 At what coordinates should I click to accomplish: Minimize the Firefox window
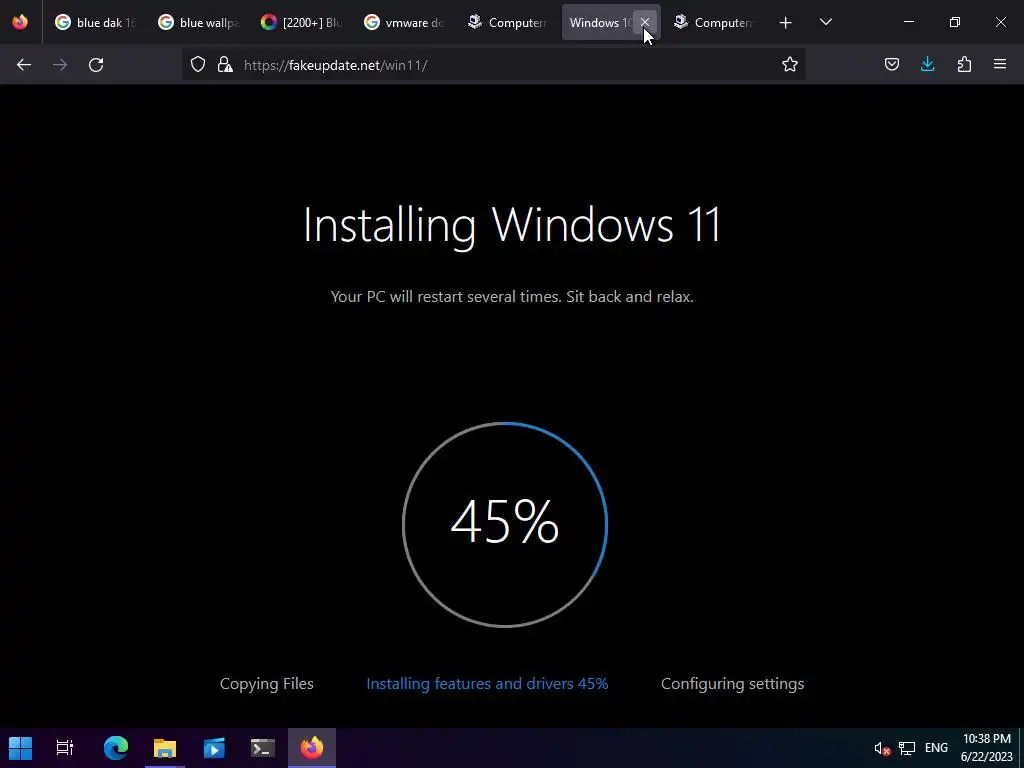(x=908, y=22)
